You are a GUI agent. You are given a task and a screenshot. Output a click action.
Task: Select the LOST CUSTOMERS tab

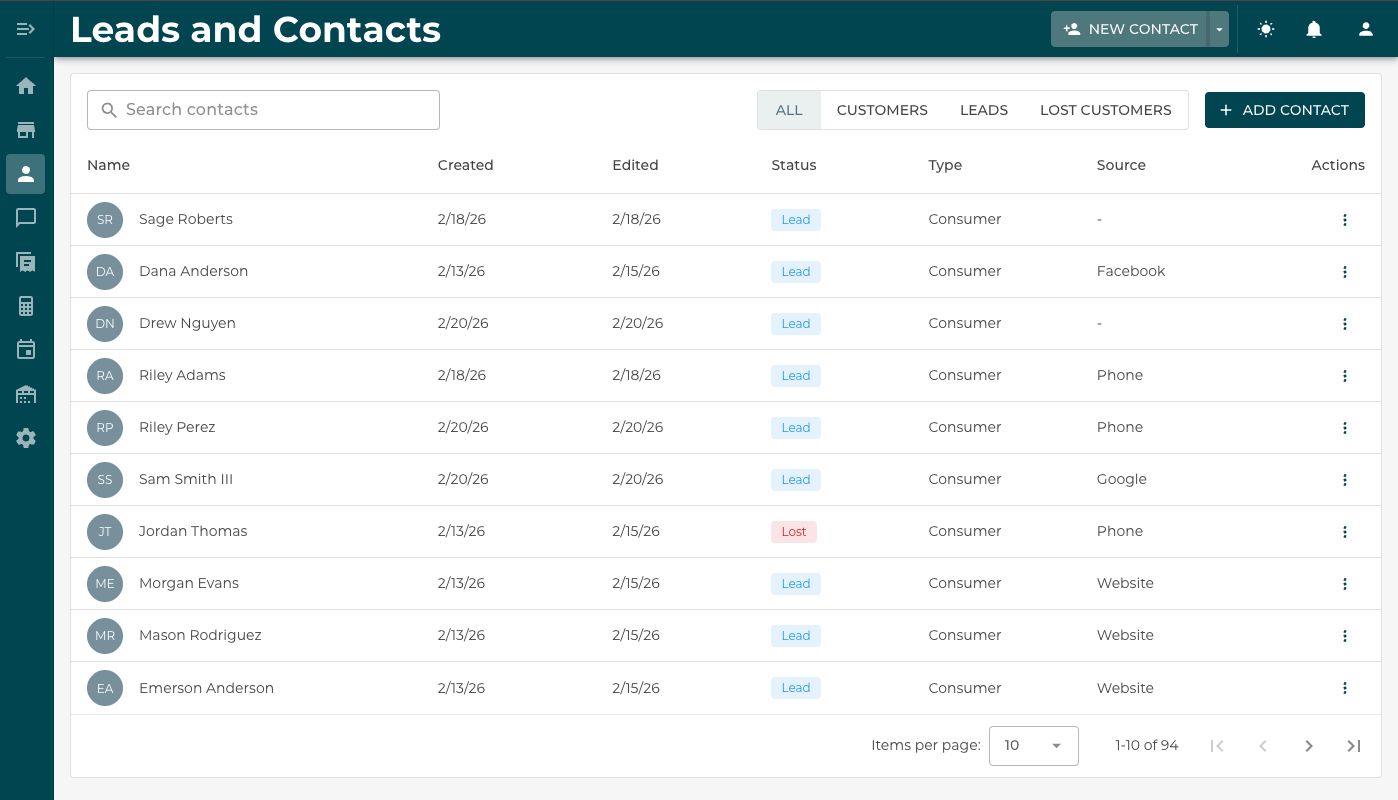(x=1105, y=110)
